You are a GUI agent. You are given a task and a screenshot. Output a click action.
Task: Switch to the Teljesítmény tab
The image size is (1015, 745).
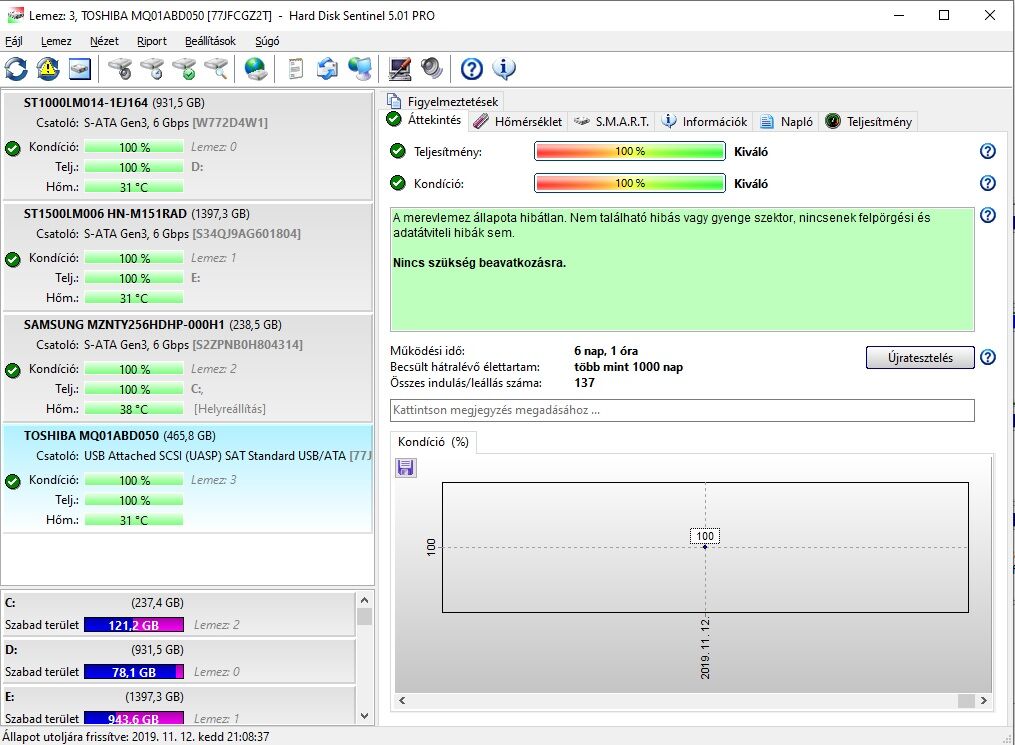click(869, 122)
